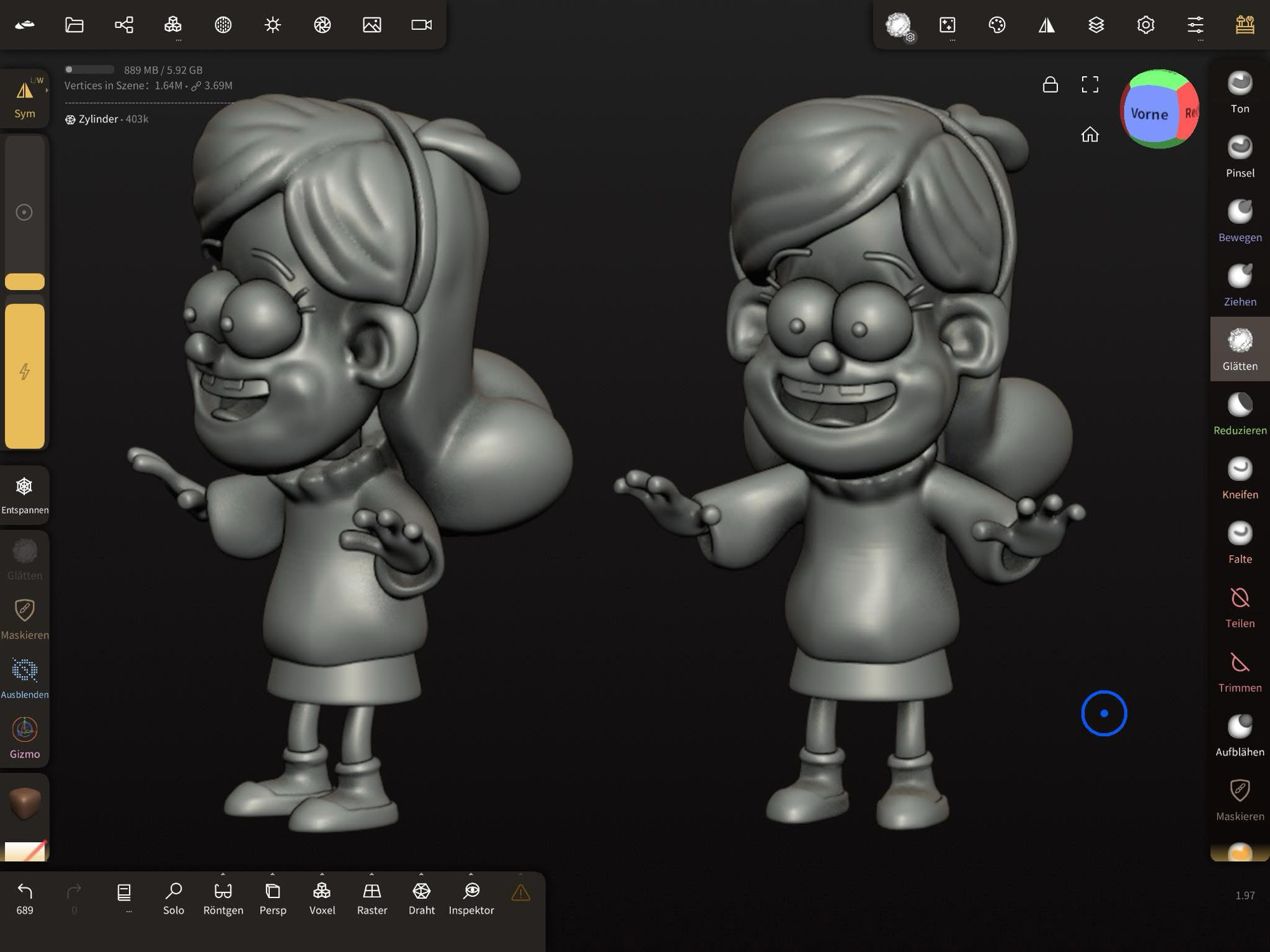Select the Pinsel brush tool

point(1240,156)
